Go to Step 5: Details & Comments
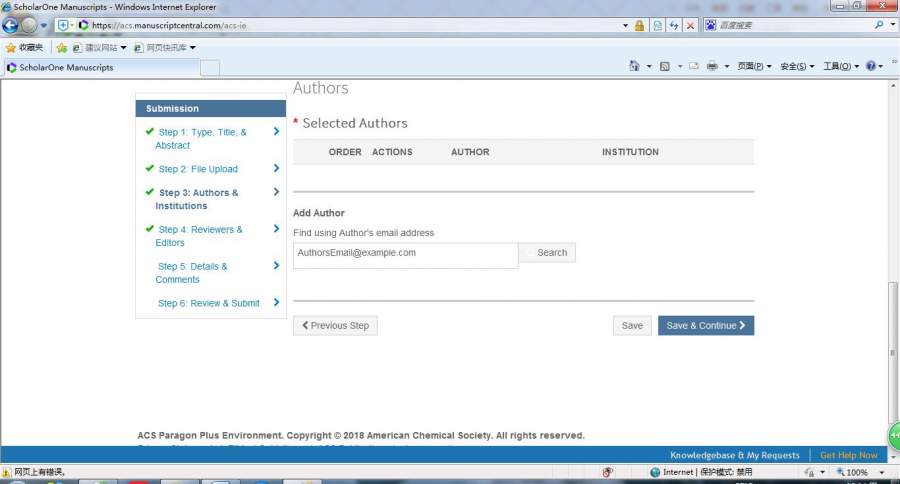This screenshot has width=900, height=484. point(191,273)
